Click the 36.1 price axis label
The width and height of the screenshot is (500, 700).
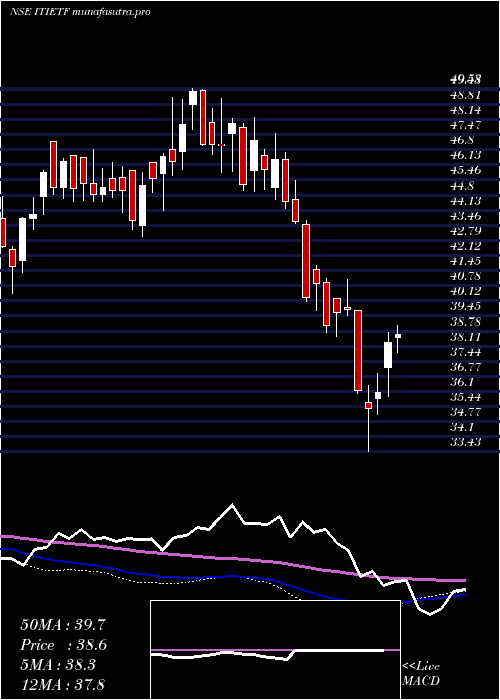pyautogui.click(x=462, y=382)
